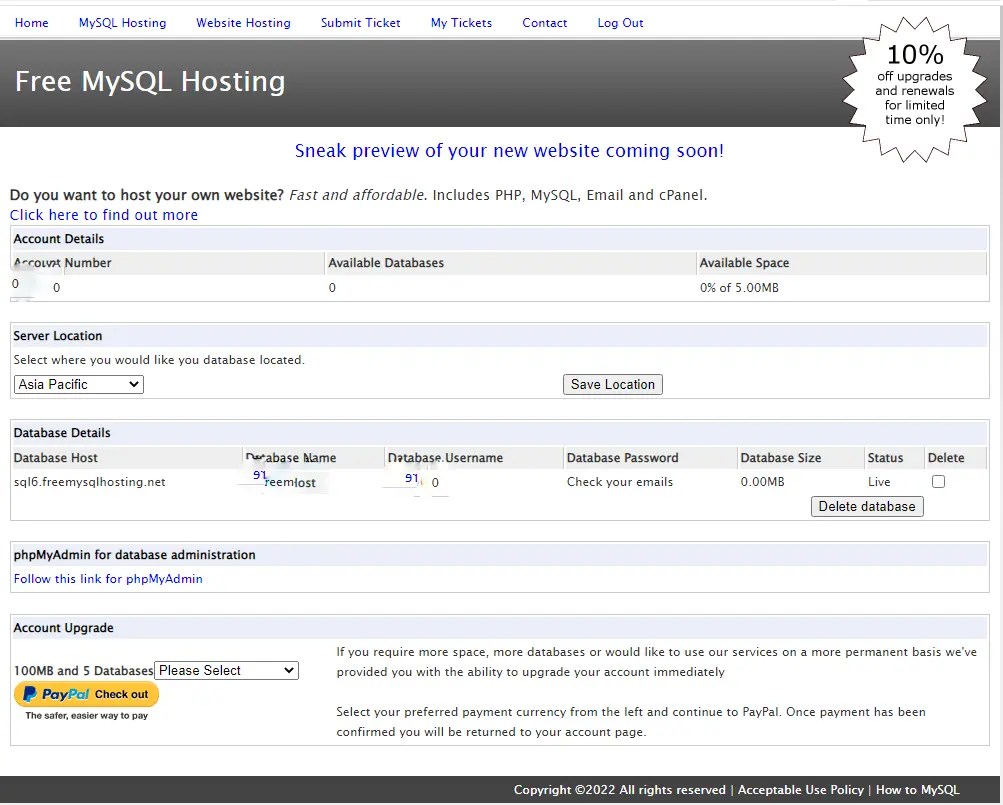Follow the phpMyAdmin link

coord(107,578)
